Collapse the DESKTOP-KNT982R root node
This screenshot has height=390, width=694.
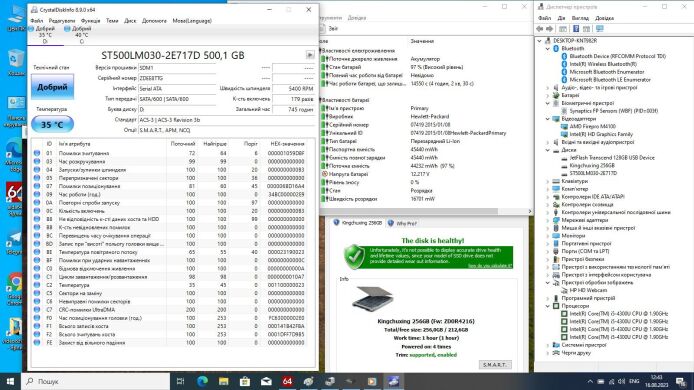540,40
